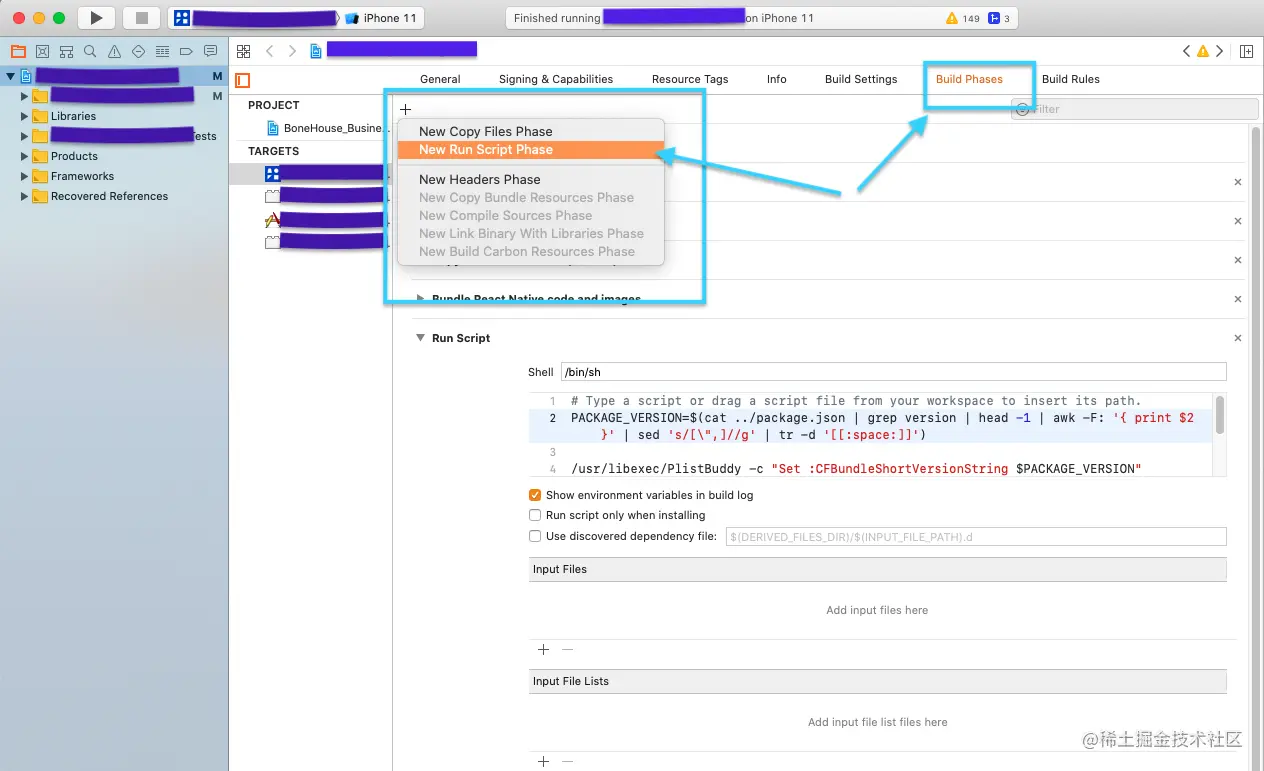Open the Debug navigator icon

tap(162, 51)
